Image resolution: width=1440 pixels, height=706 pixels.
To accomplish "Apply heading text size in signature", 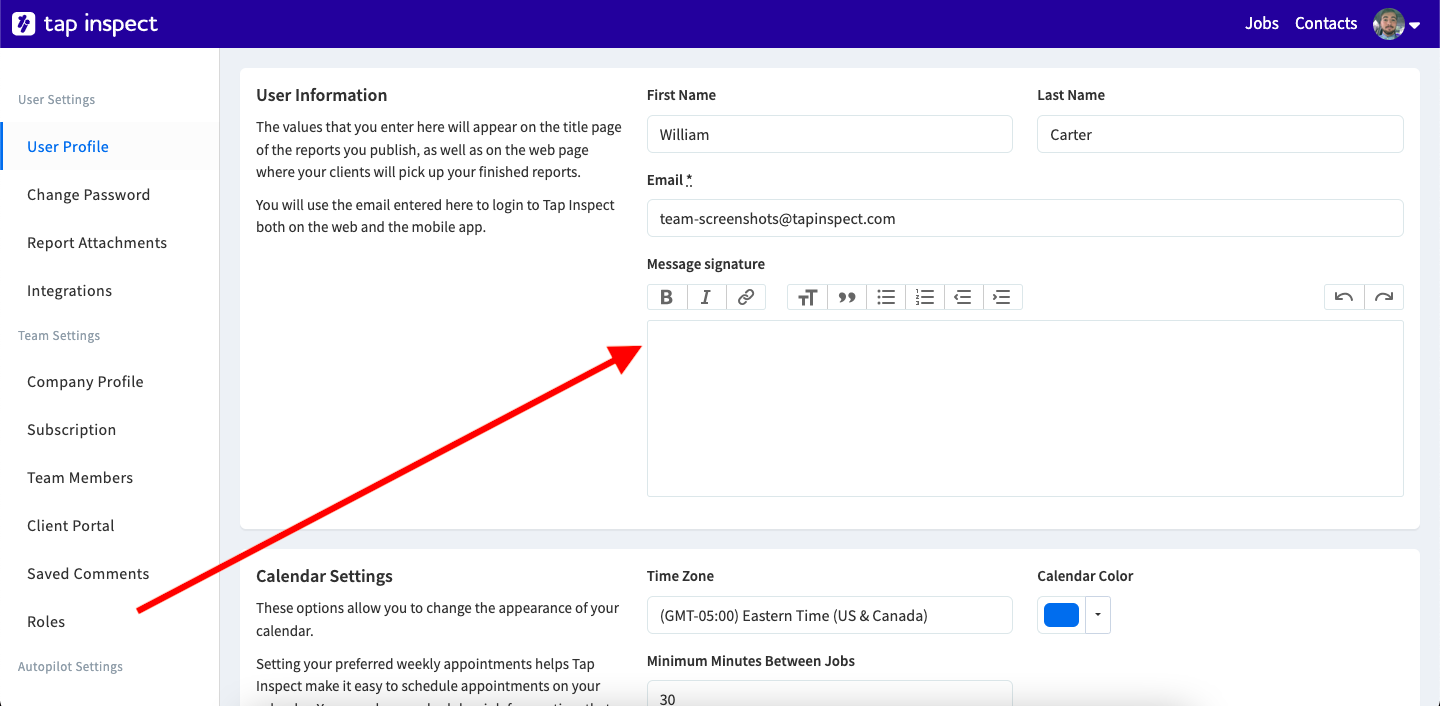I will tap(807, 297).
